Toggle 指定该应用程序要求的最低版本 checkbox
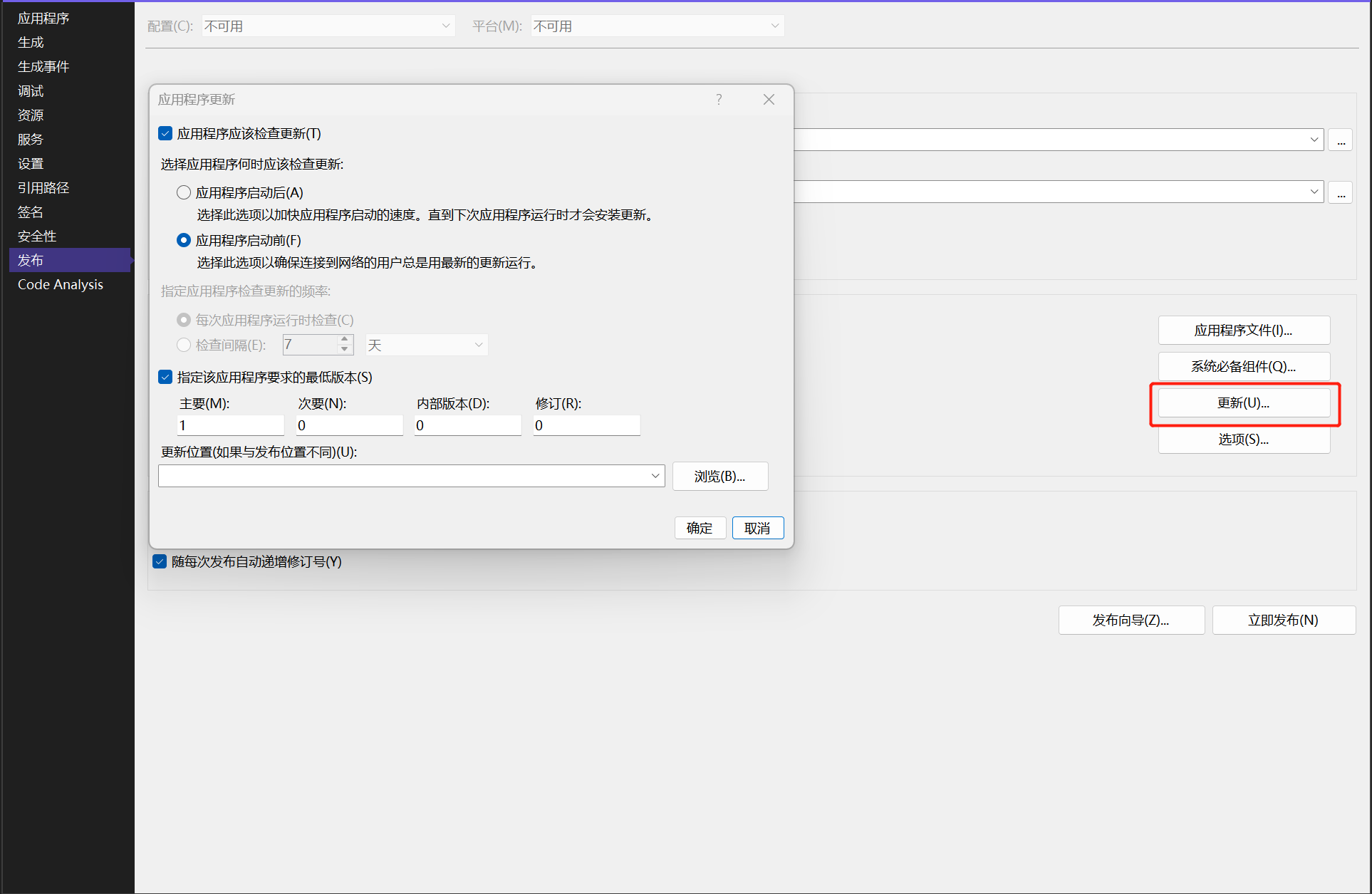 coord(165,378)
